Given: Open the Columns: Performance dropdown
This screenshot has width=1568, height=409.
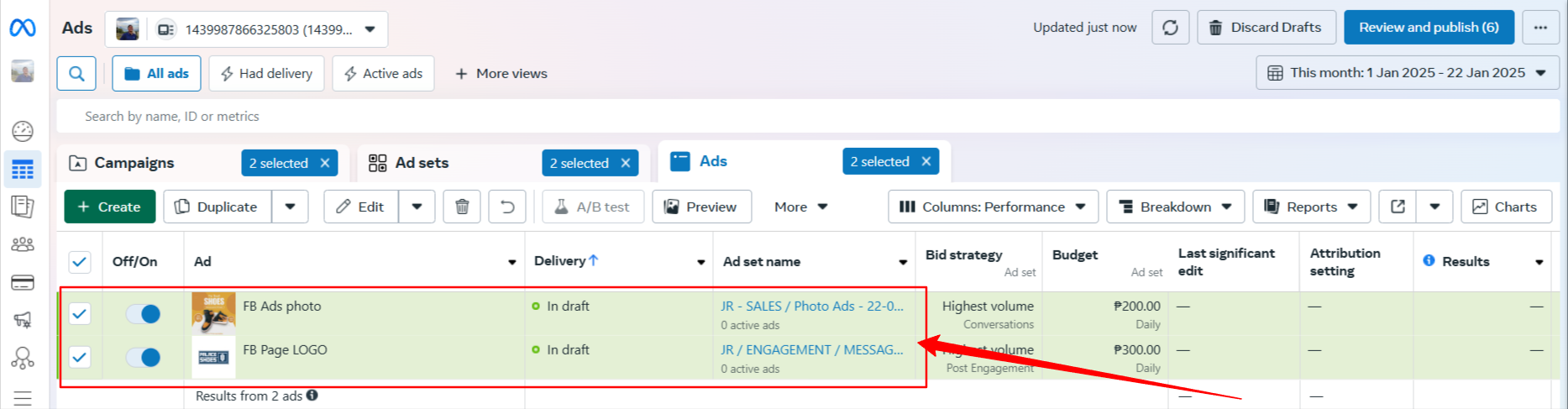Looking at the screenshot, I should [x=993, y=207].
